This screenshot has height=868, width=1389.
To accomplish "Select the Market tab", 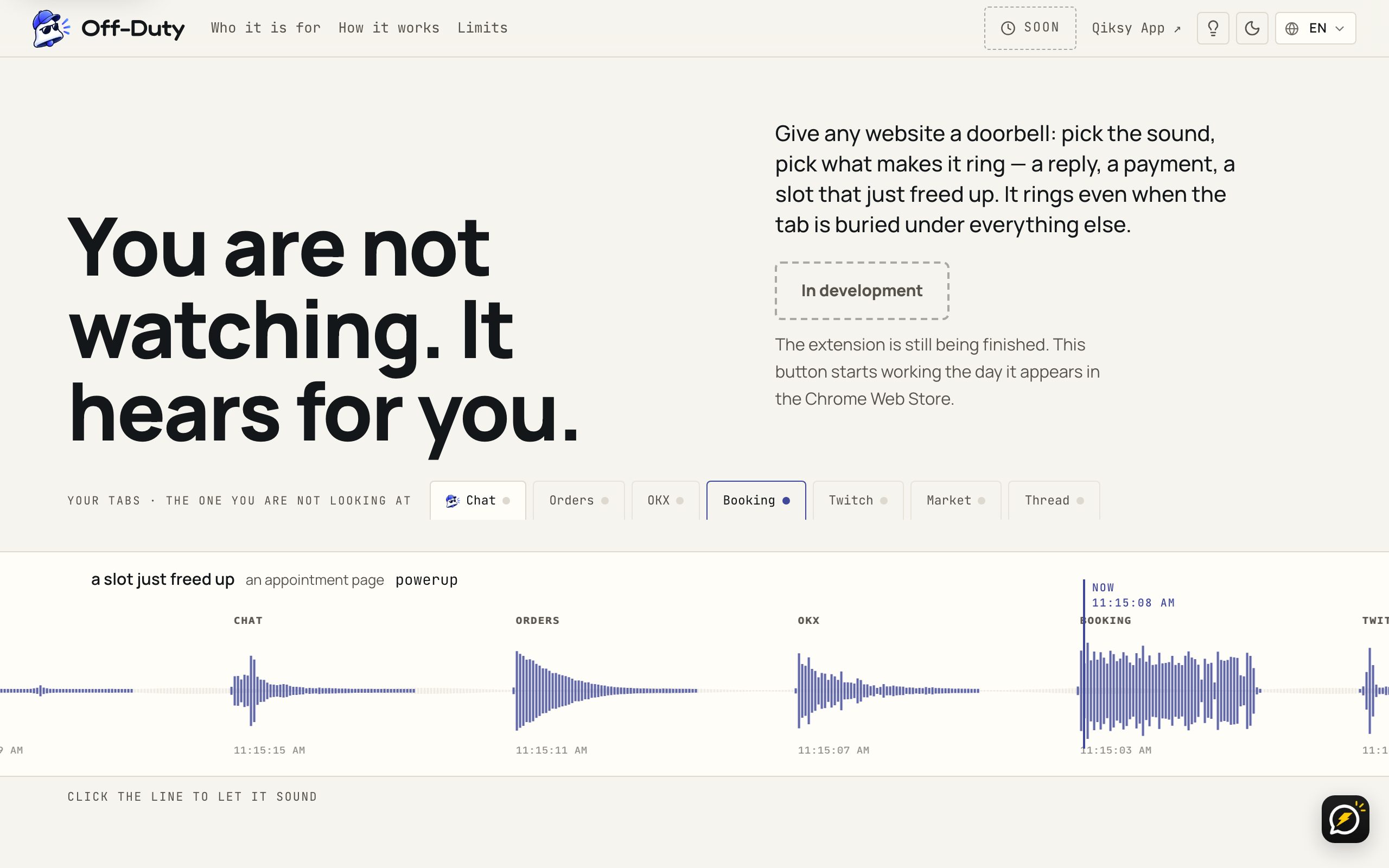I will (955, 501).
